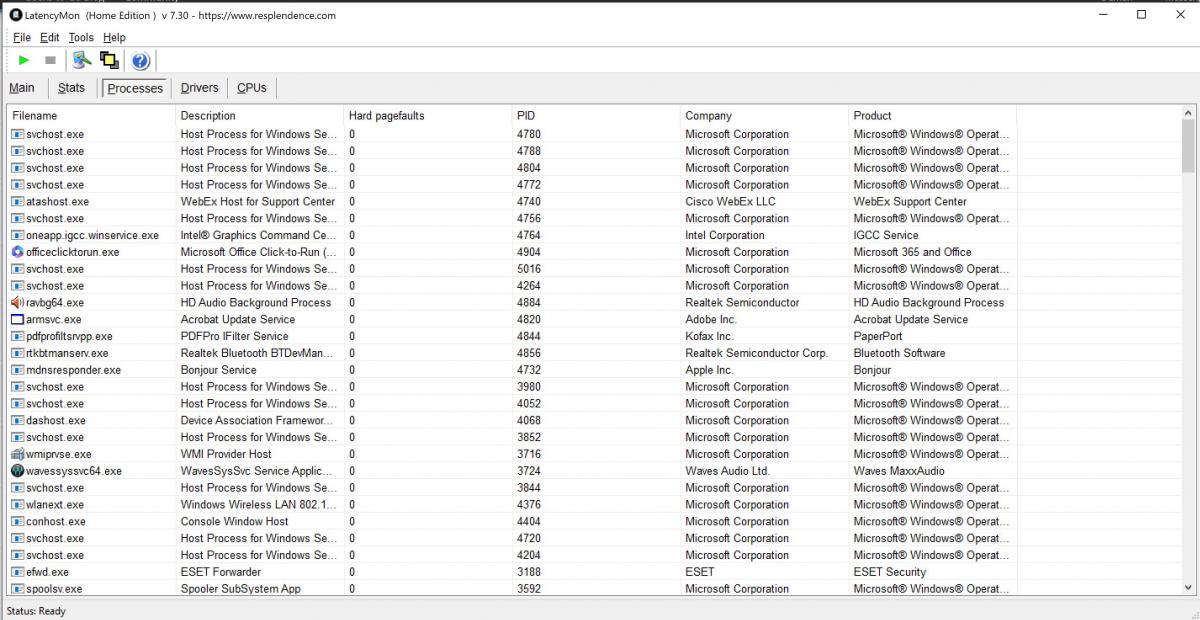Sort by the PID column header
The image size is (1200, 620).
[x=595, y=116]
